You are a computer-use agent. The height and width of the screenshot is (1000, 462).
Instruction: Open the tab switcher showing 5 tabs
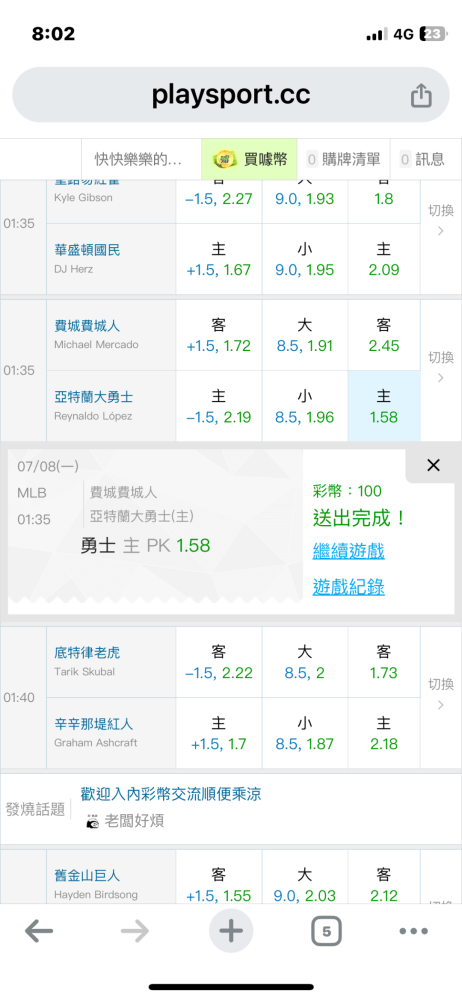(x=327, y=932)
